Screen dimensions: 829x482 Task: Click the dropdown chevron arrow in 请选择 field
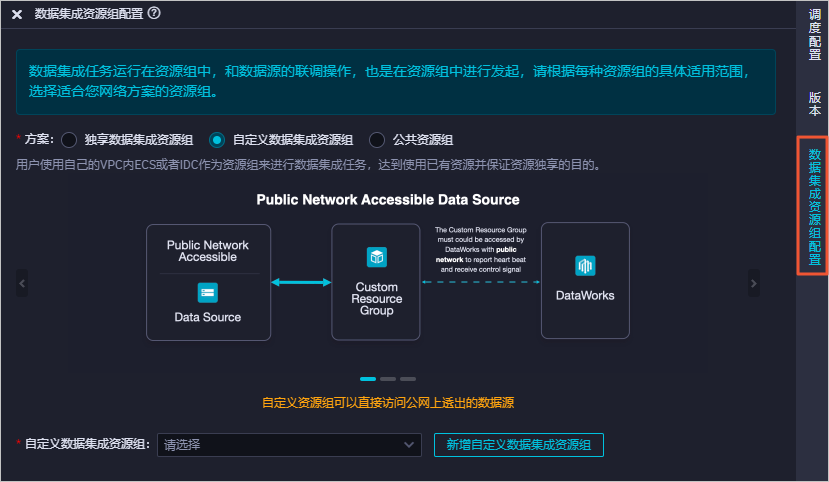pyautogui.click(x=409, y=445)
